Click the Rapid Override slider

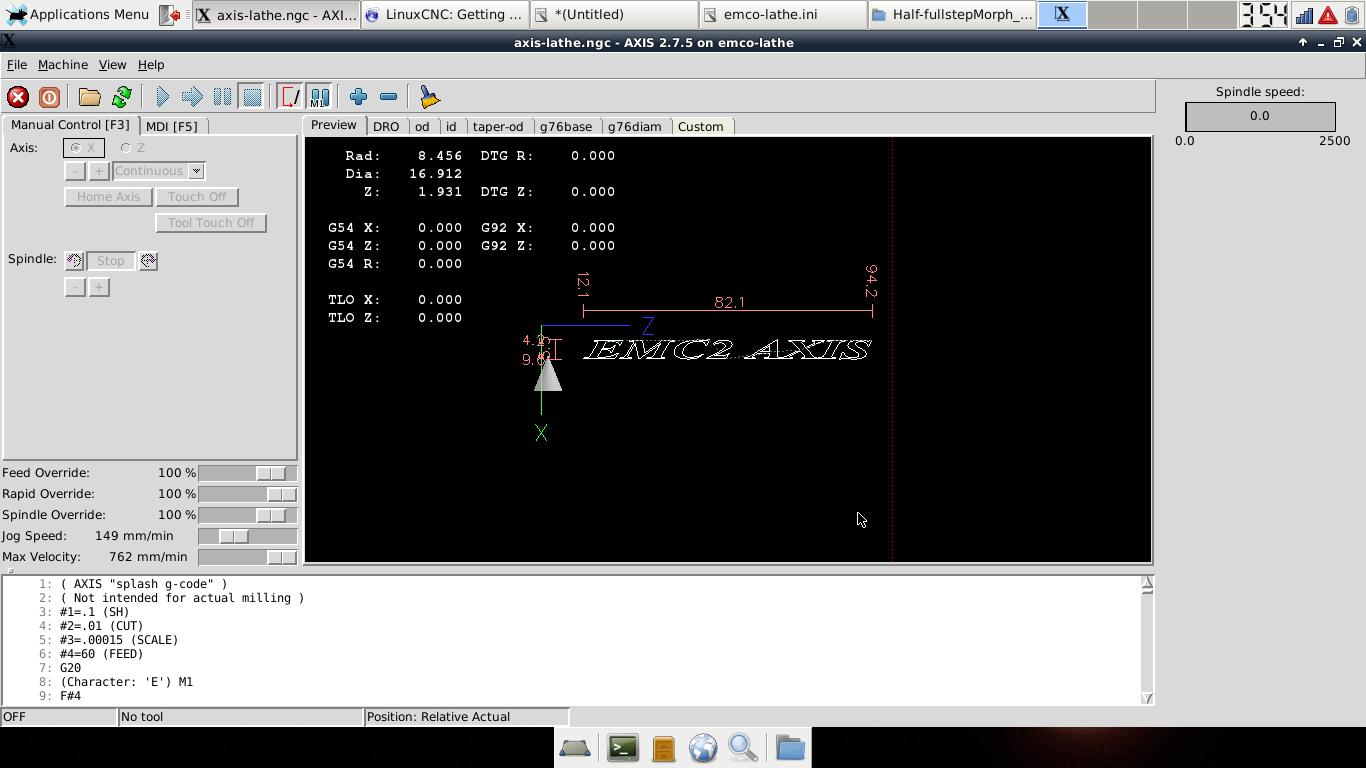[248, 494]
